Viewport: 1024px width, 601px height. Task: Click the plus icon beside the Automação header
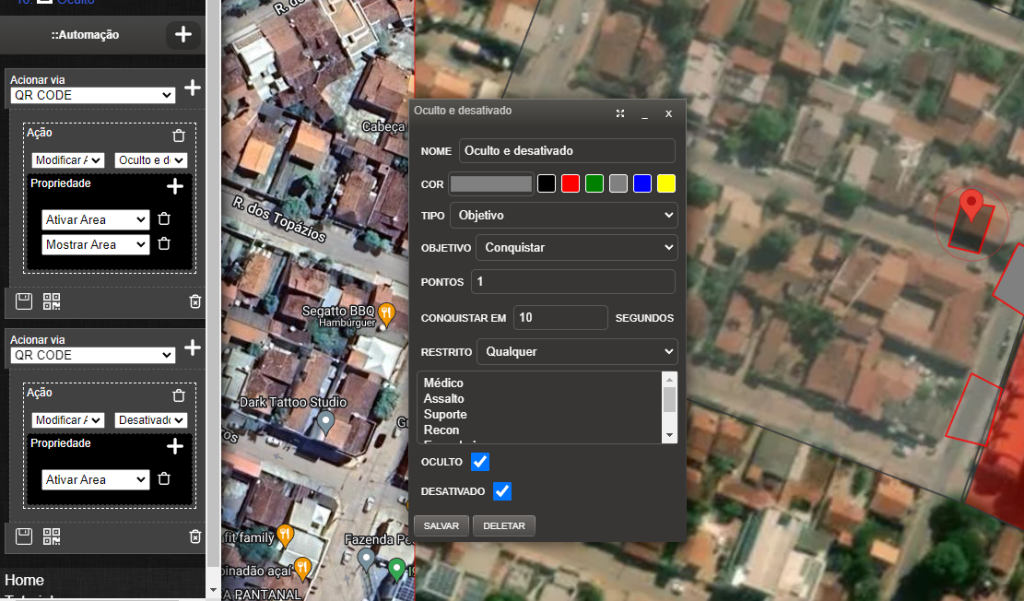click(x=183, y=35)
